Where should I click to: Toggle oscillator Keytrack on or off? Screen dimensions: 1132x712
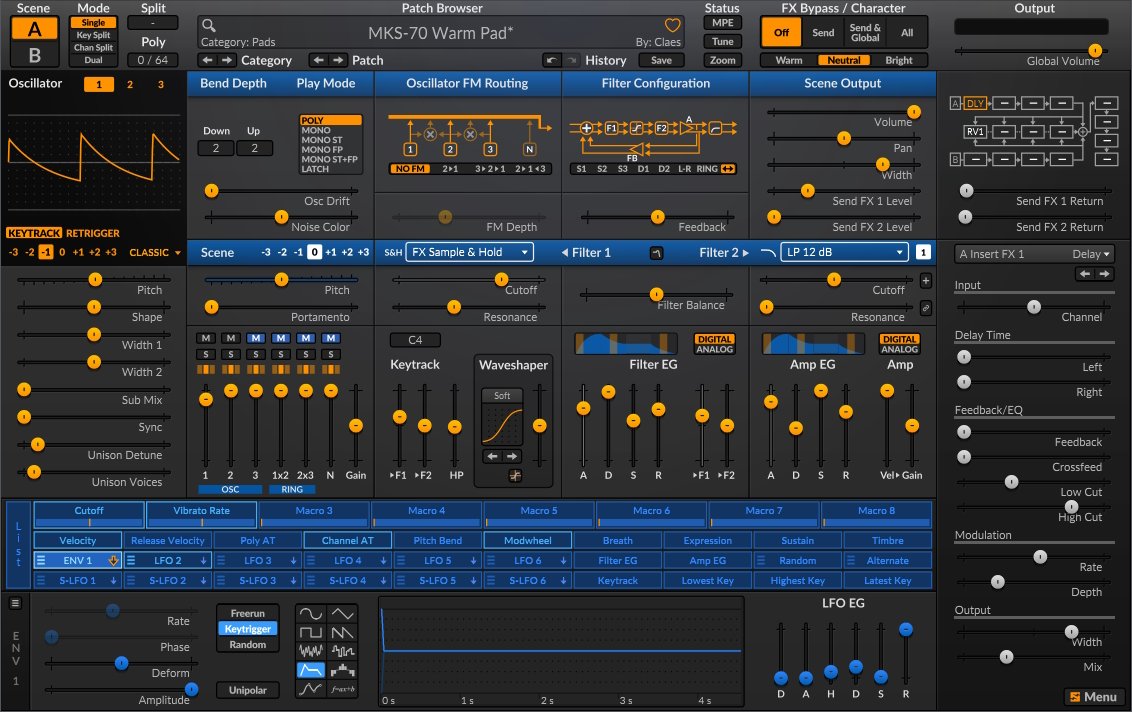(x=34, y=233)
